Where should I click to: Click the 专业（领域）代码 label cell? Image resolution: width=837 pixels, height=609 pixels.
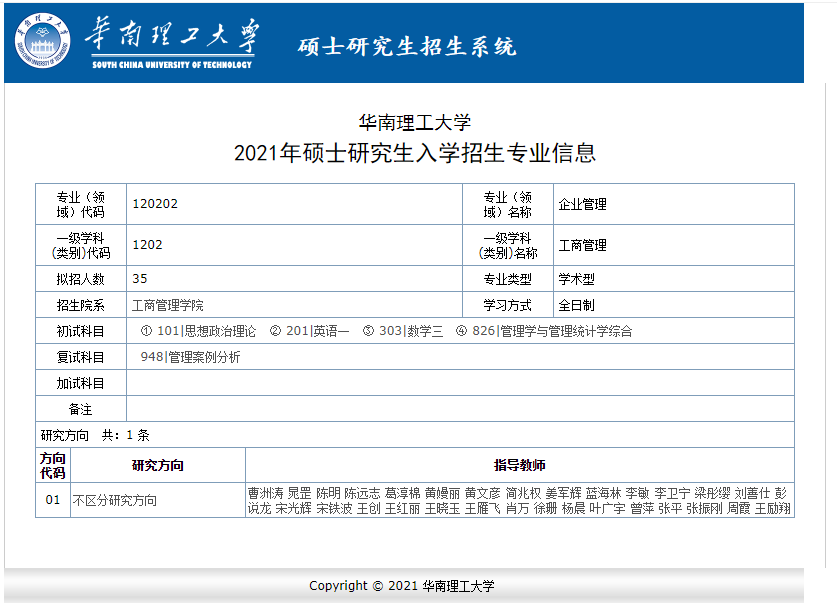[81, 204]
